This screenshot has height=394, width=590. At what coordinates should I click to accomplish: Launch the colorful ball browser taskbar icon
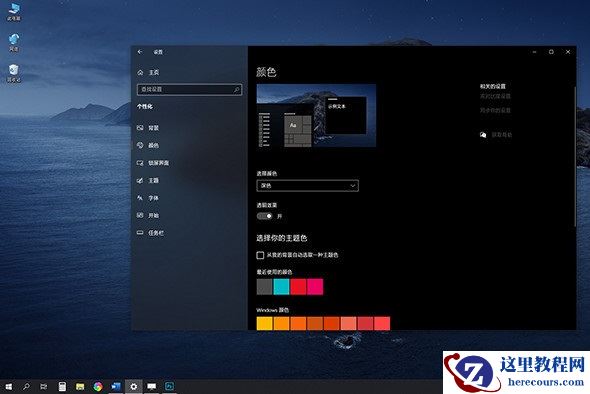[x=98, y=386]
